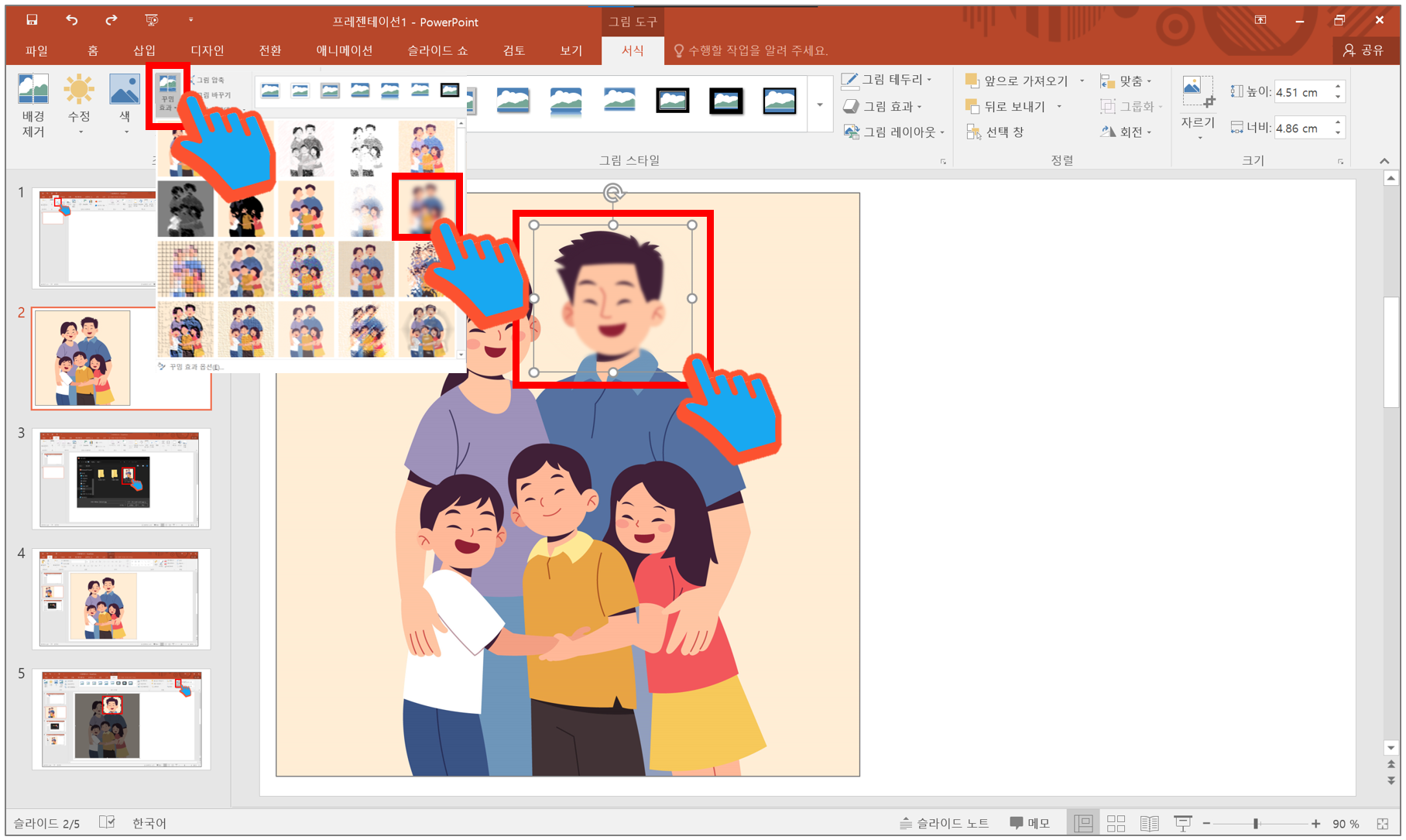Open 꾸밈 효과 옵션 at gallery bottom
Screen dimensions: 1406x840
click(192, 366)
